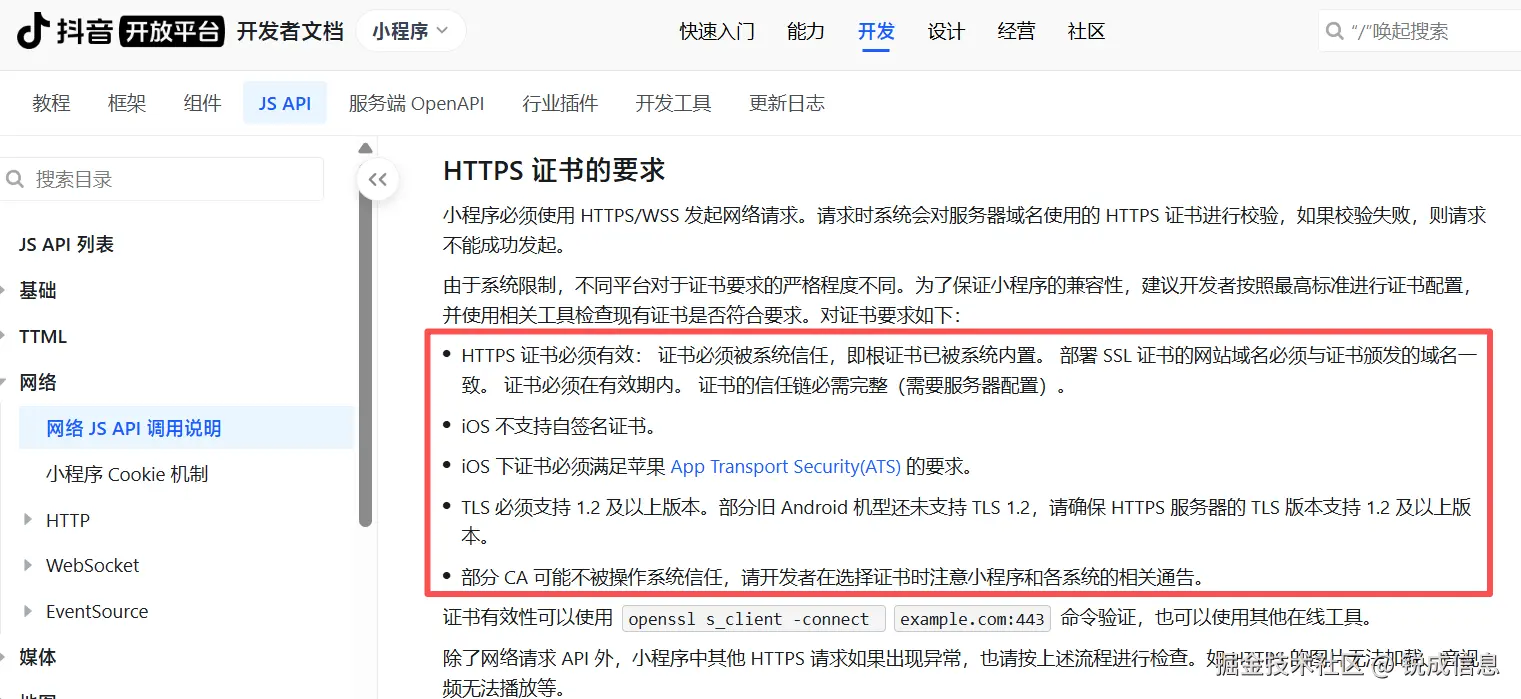1521x699 pixels.
Task: Select the 开发者文档 home icon link
Action: point(290,31)
